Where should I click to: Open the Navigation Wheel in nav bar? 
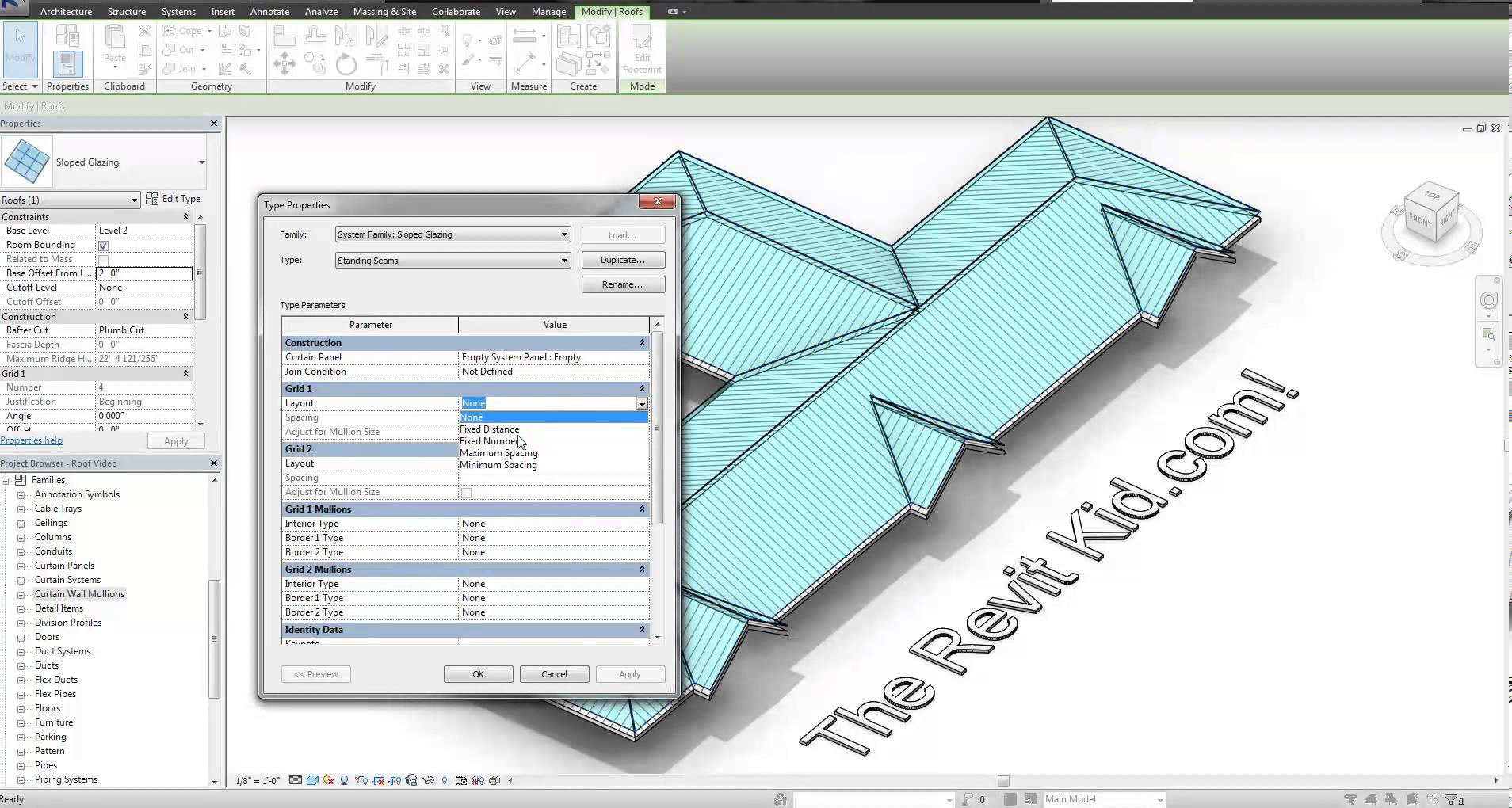[x=1489, y=301]
